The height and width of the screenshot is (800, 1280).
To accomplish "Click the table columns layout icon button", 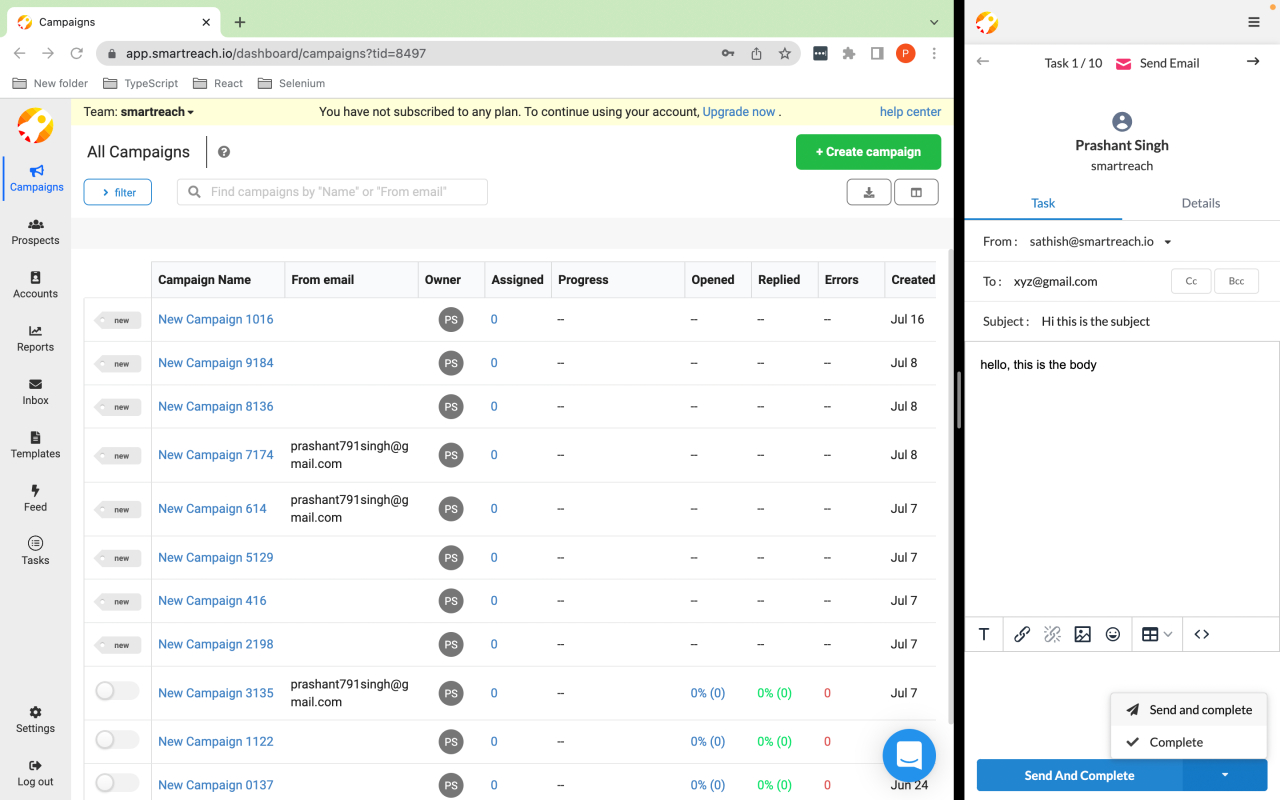I will (x=916, y=192).
